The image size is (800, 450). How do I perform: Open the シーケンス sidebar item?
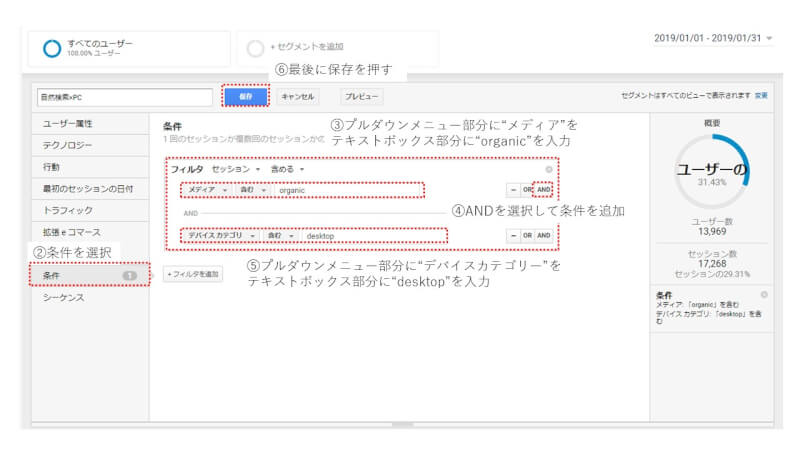(x=90, y=297)
